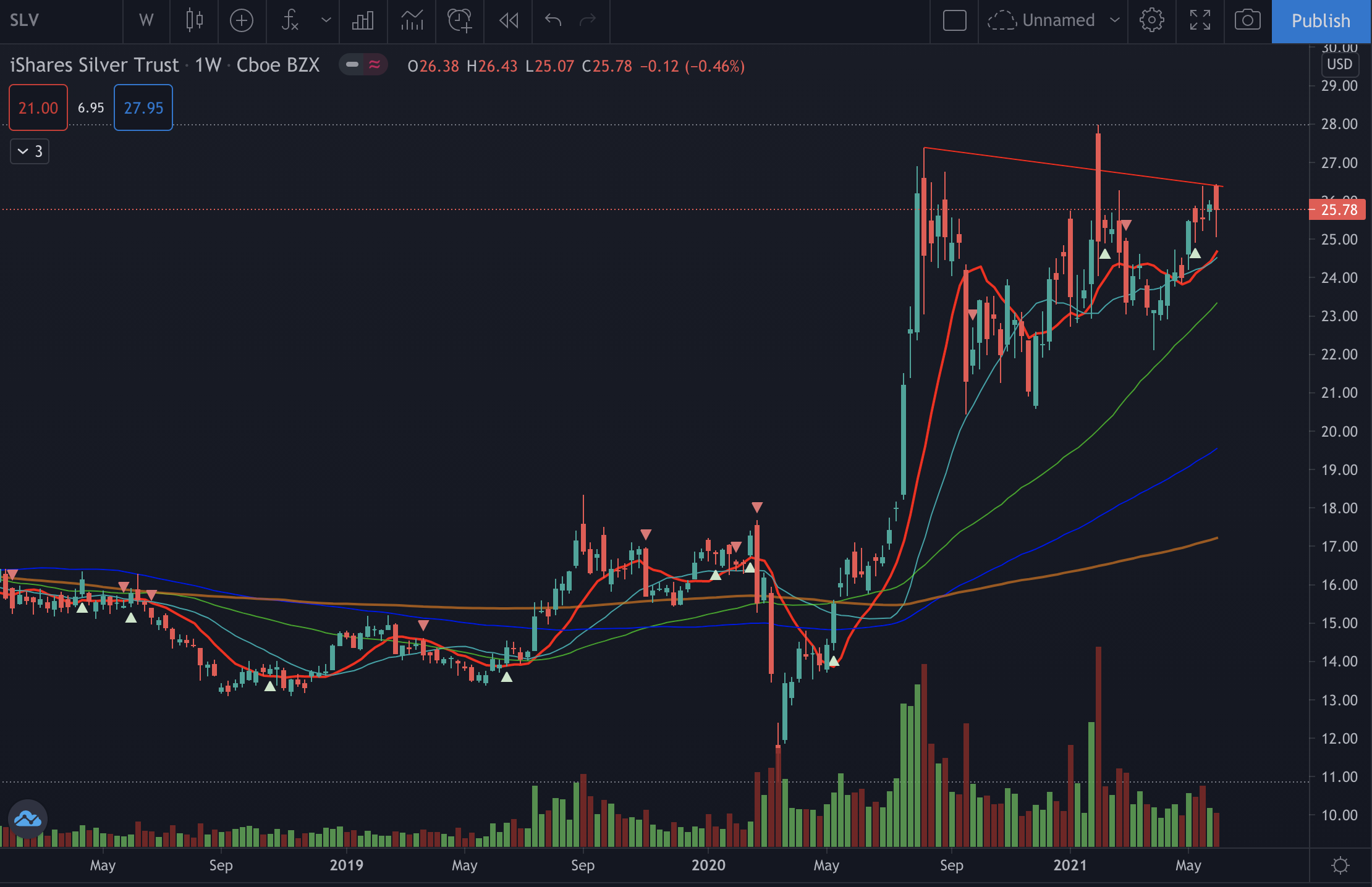Open the fx indicators dialog
The height and width of the screenshot is (887, 1372).
[290, 20]
